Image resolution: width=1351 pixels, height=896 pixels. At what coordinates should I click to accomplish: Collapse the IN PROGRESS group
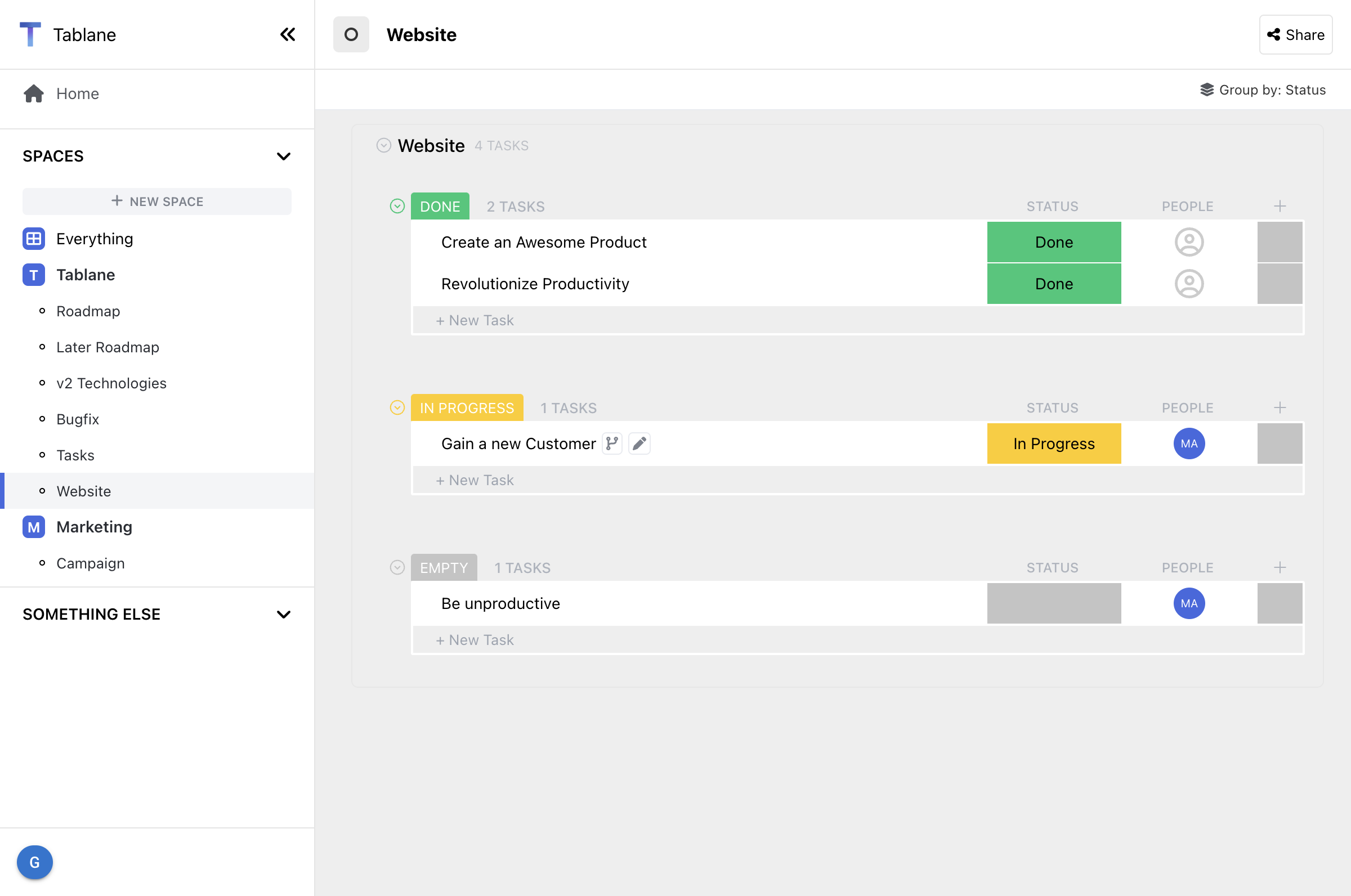pos(397,407)
